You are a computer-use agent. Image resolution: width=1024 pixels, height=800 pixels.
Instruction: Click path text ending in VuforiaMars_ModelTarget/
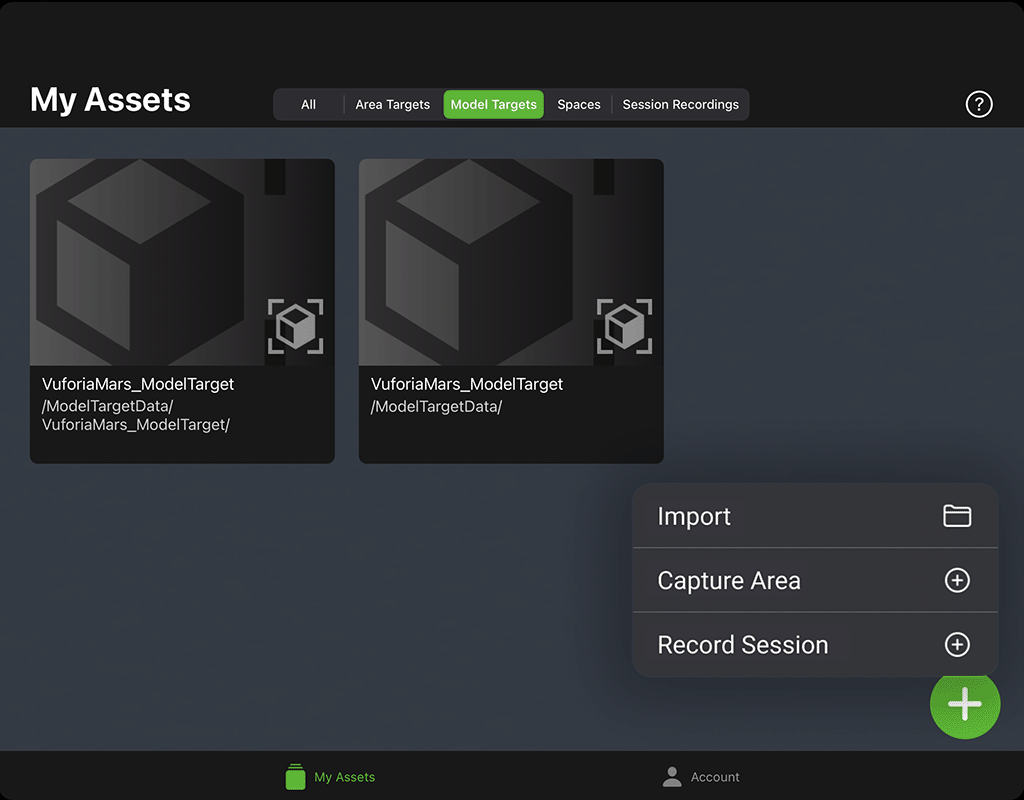(x=136, y=415)
